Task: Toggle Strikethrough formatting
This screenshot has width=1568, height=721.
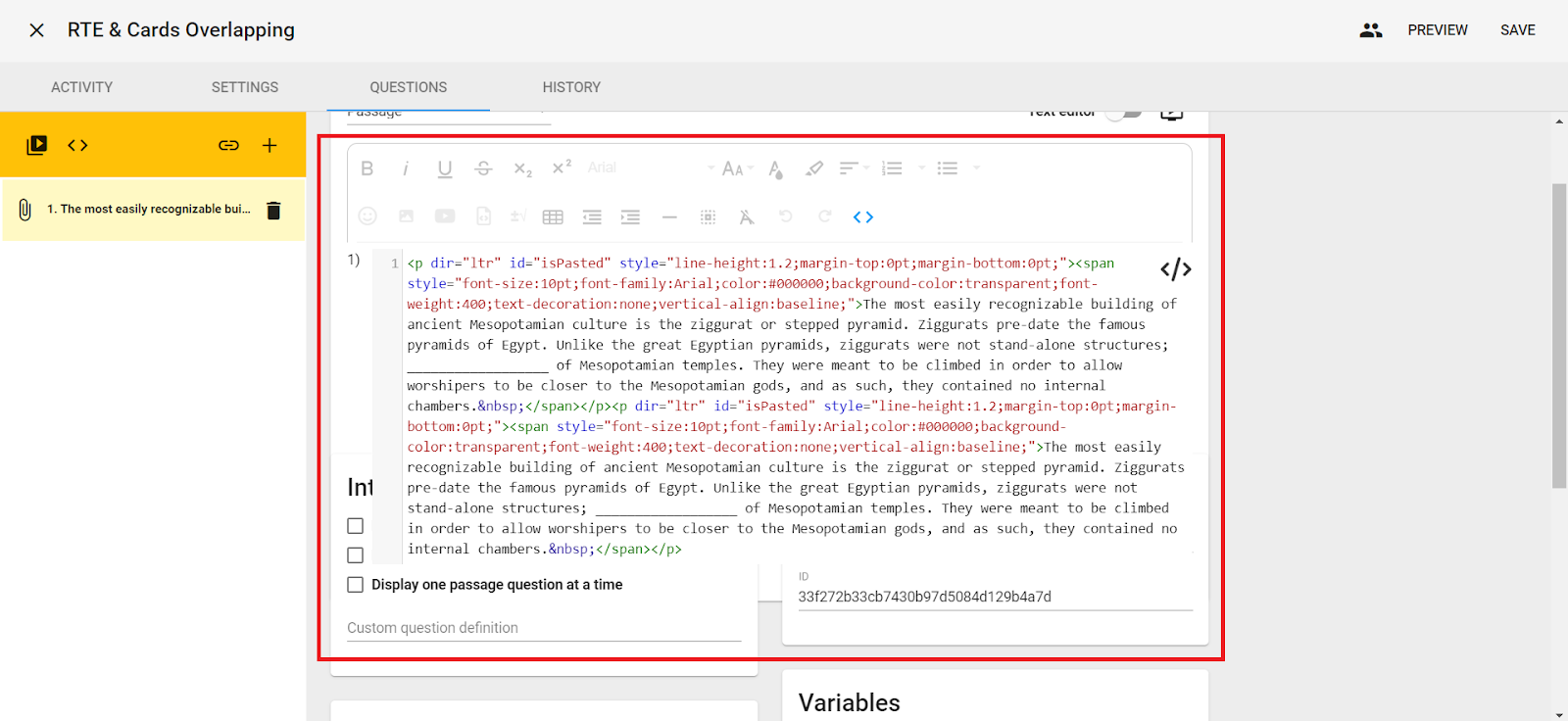Action: (x=483, y=168)
